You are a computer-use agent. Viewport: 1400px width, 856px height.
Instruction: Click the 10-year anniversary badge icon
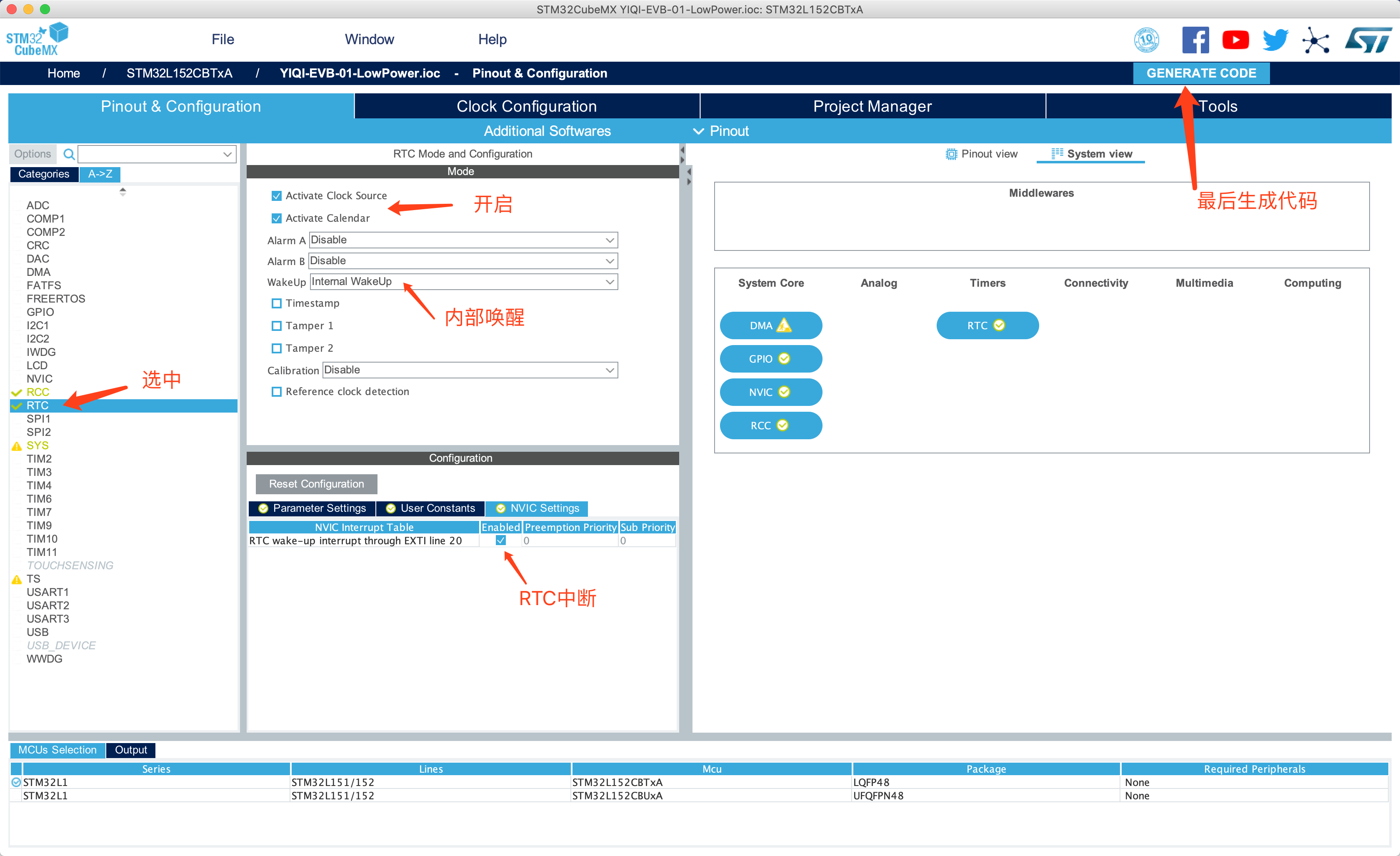[x=1146, y=40]
